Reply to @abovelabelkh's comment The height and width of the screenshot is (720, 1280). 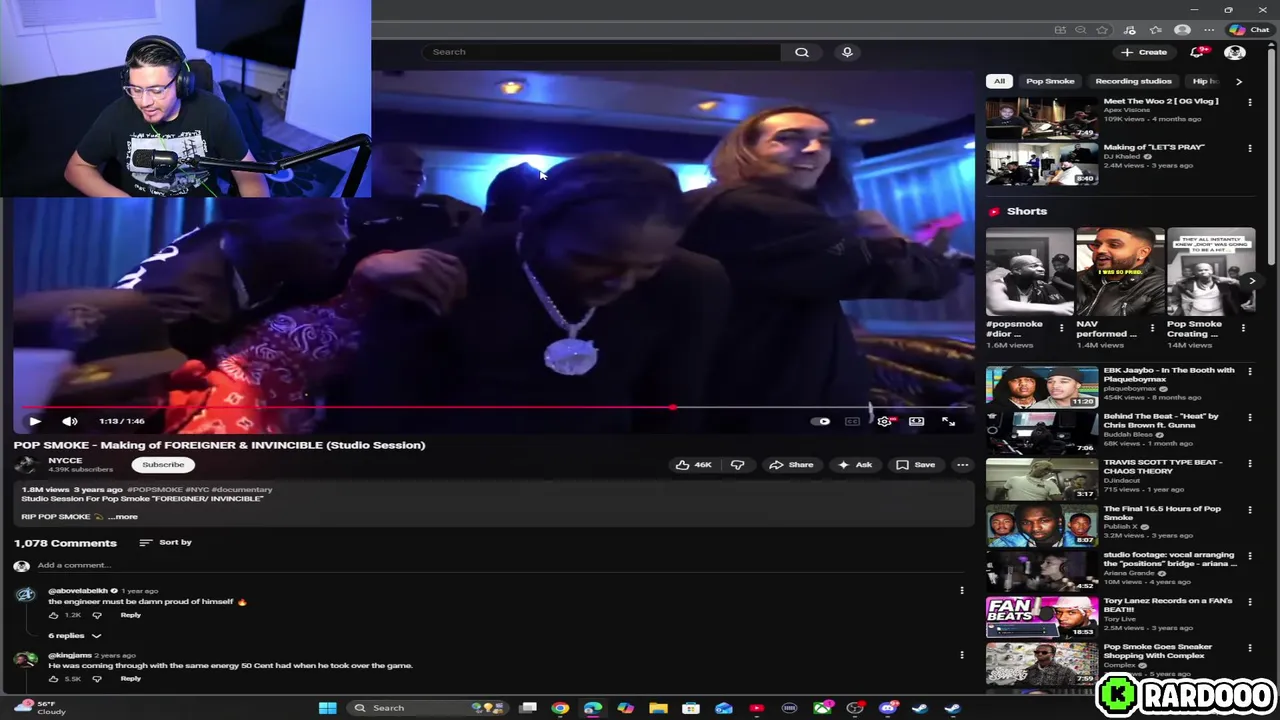tap(131, 615)
